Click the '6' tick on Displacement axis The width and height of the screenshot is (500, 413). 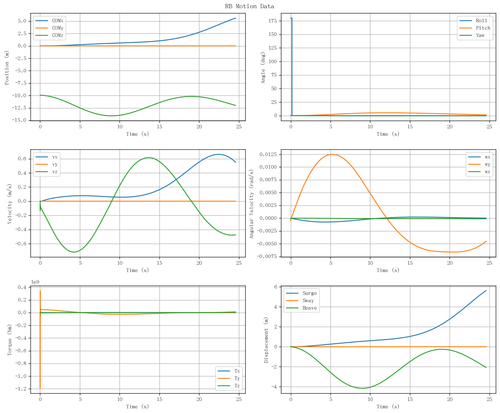pyautogui.click(x=276, y=287)
